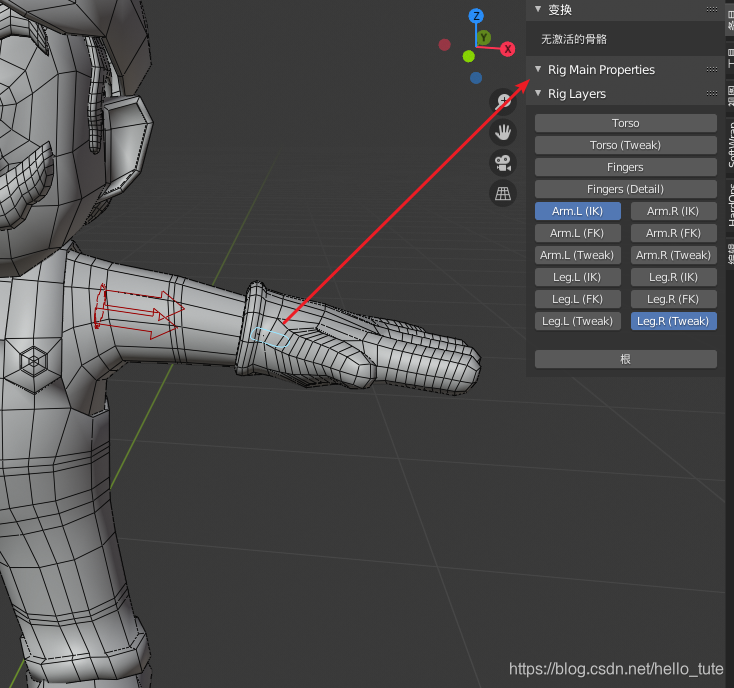Select the light blue hand bone control
Viewport: 734px width, 688px height.
pyautogui.click(x=270, y=337)
